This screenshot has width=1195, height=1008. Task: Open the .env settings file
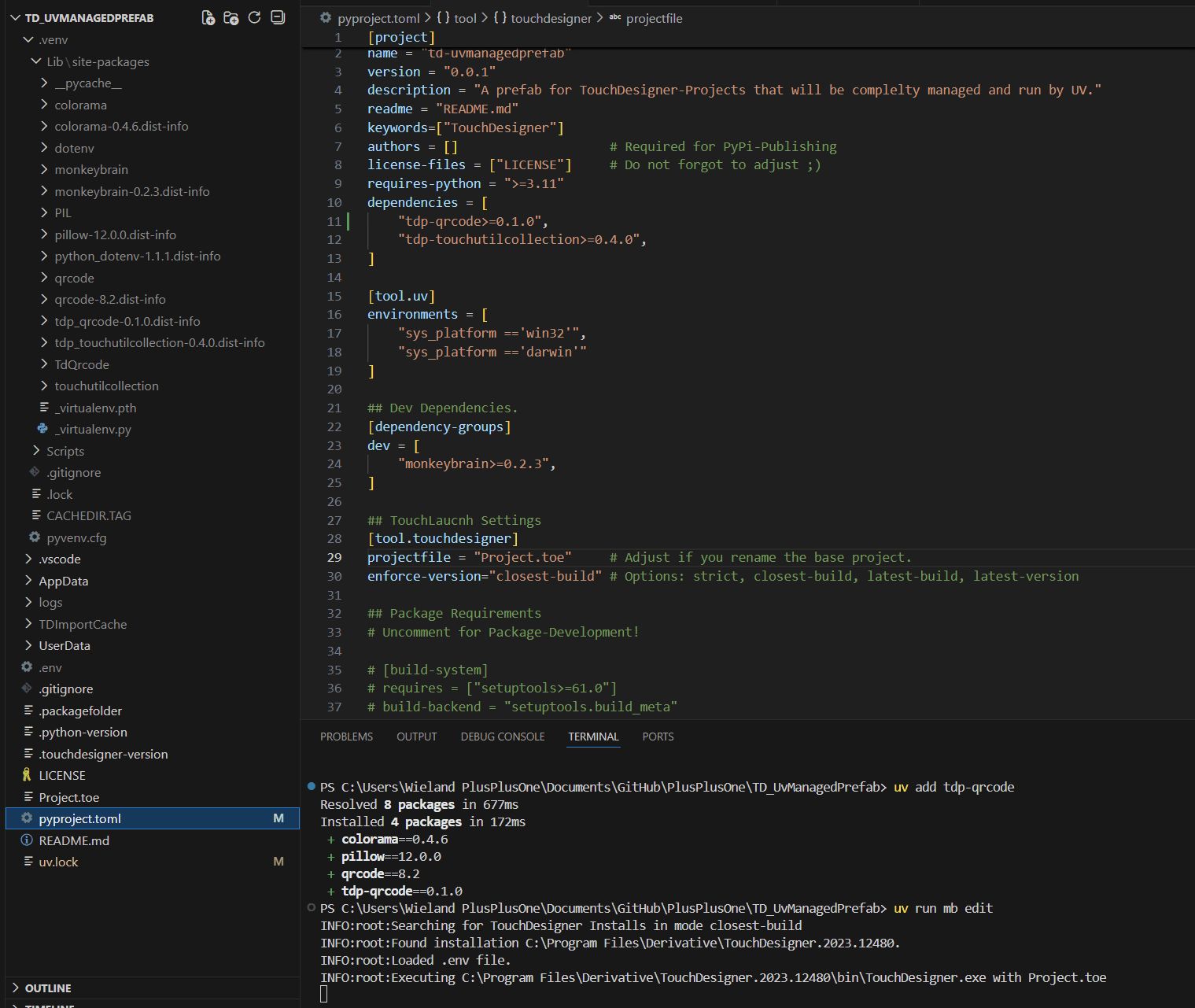(x=50, y=667)
